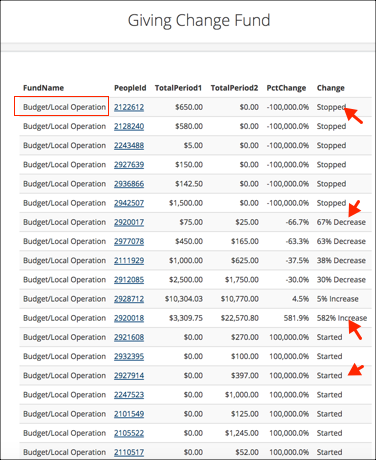
Task: Click the $397.00 TotalPeriod2 value
Action: coord(245,376)
